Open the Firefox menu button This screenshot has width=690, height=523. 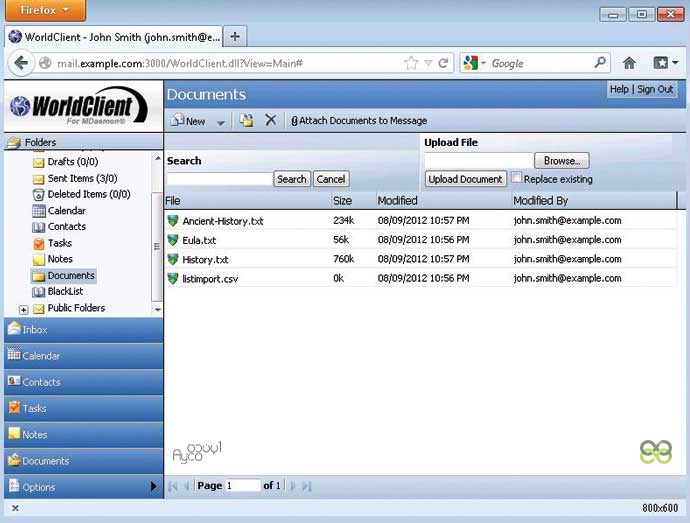[43, 11]
